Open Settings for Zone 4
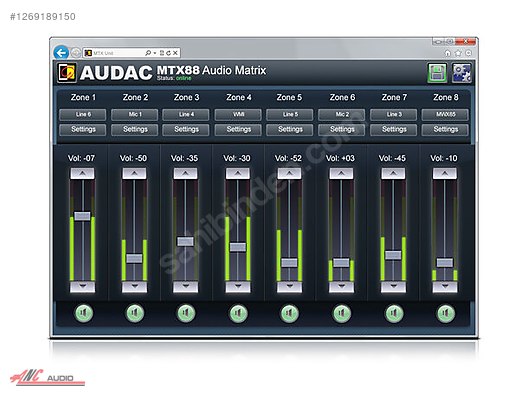 coord(238,130)
